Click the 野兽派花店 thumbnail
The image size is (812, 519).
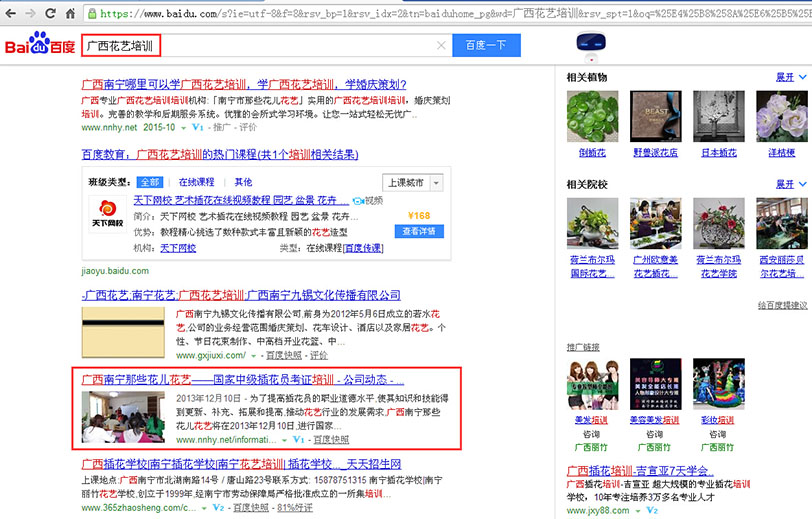(x=656, y=117)
